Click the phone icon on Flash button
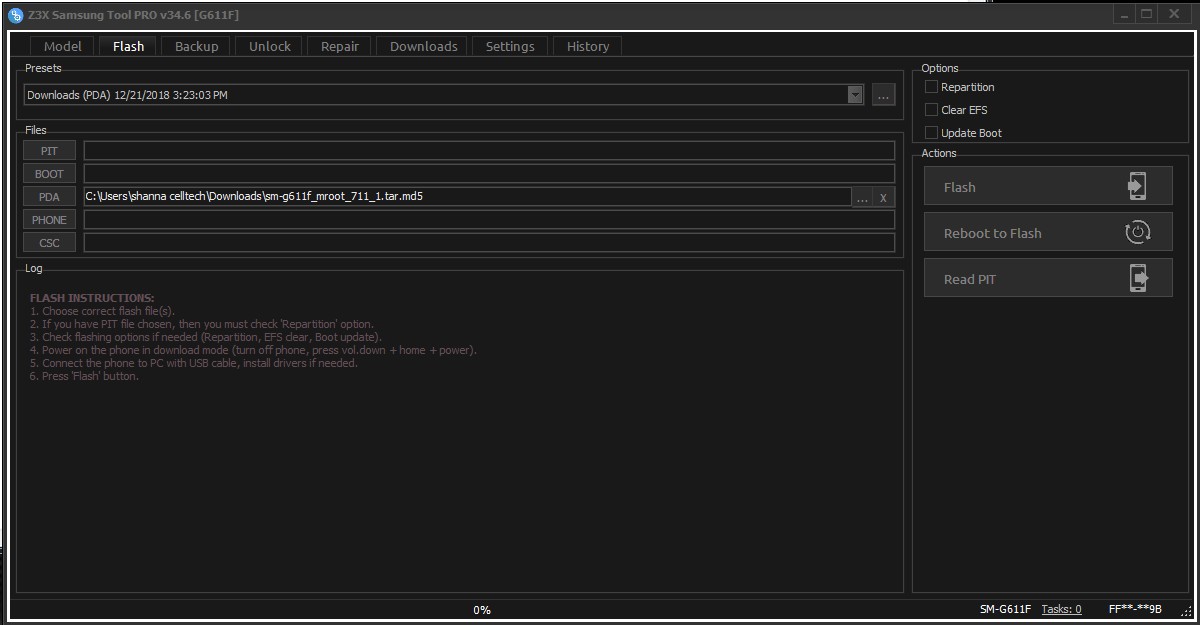 point(1136,186)
